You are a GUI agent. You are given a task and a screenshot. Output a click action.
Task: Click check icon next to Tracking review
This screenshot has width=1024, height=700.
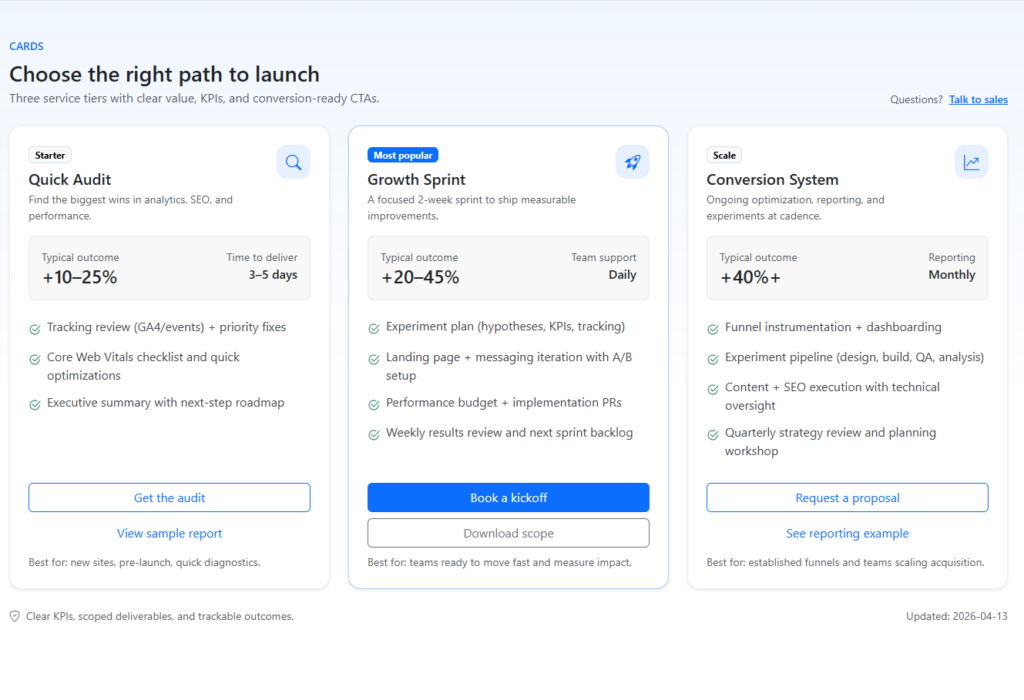[35, 328]
